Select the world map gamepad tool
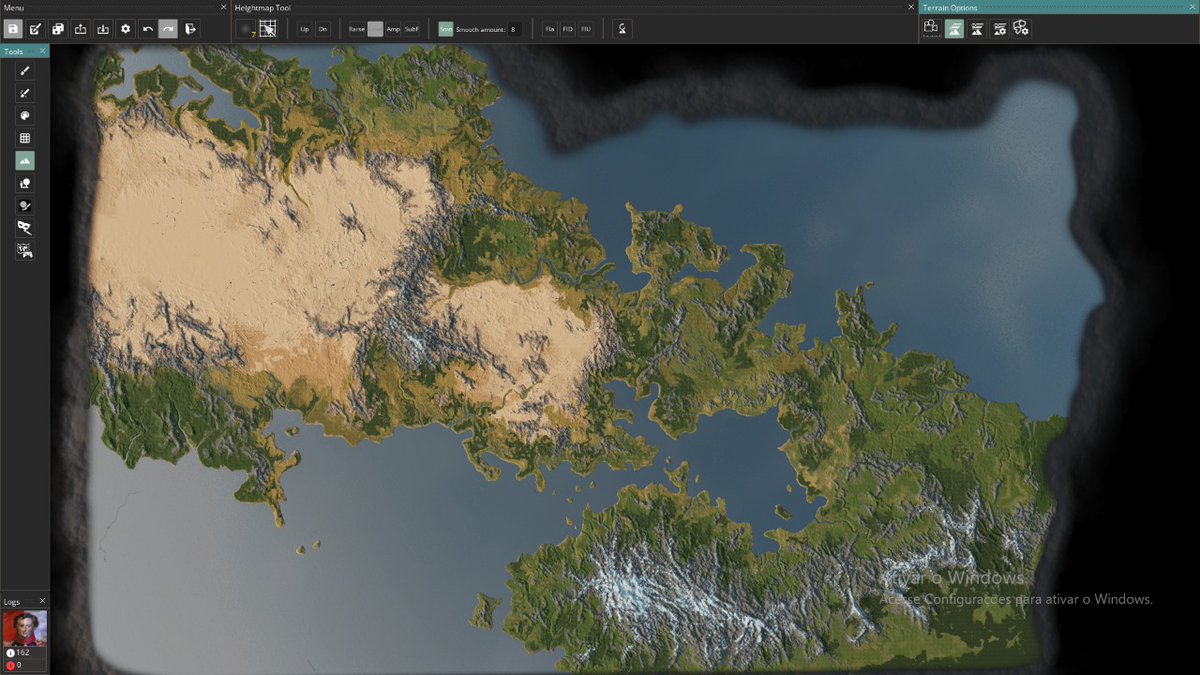1200x675 pixels. (x=25, y=250)
